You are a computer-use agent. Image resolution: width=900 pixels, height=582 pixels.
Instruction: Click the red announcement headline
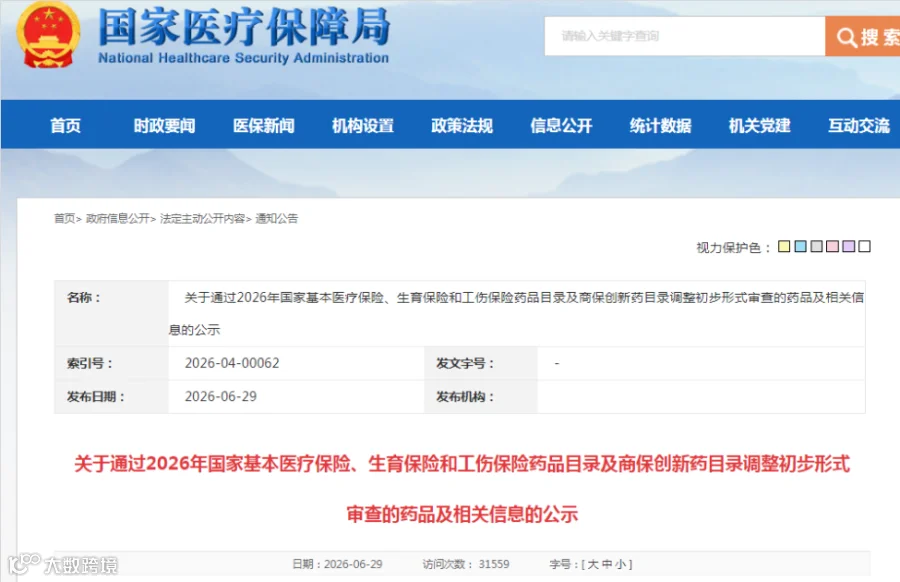pos(462,488)
